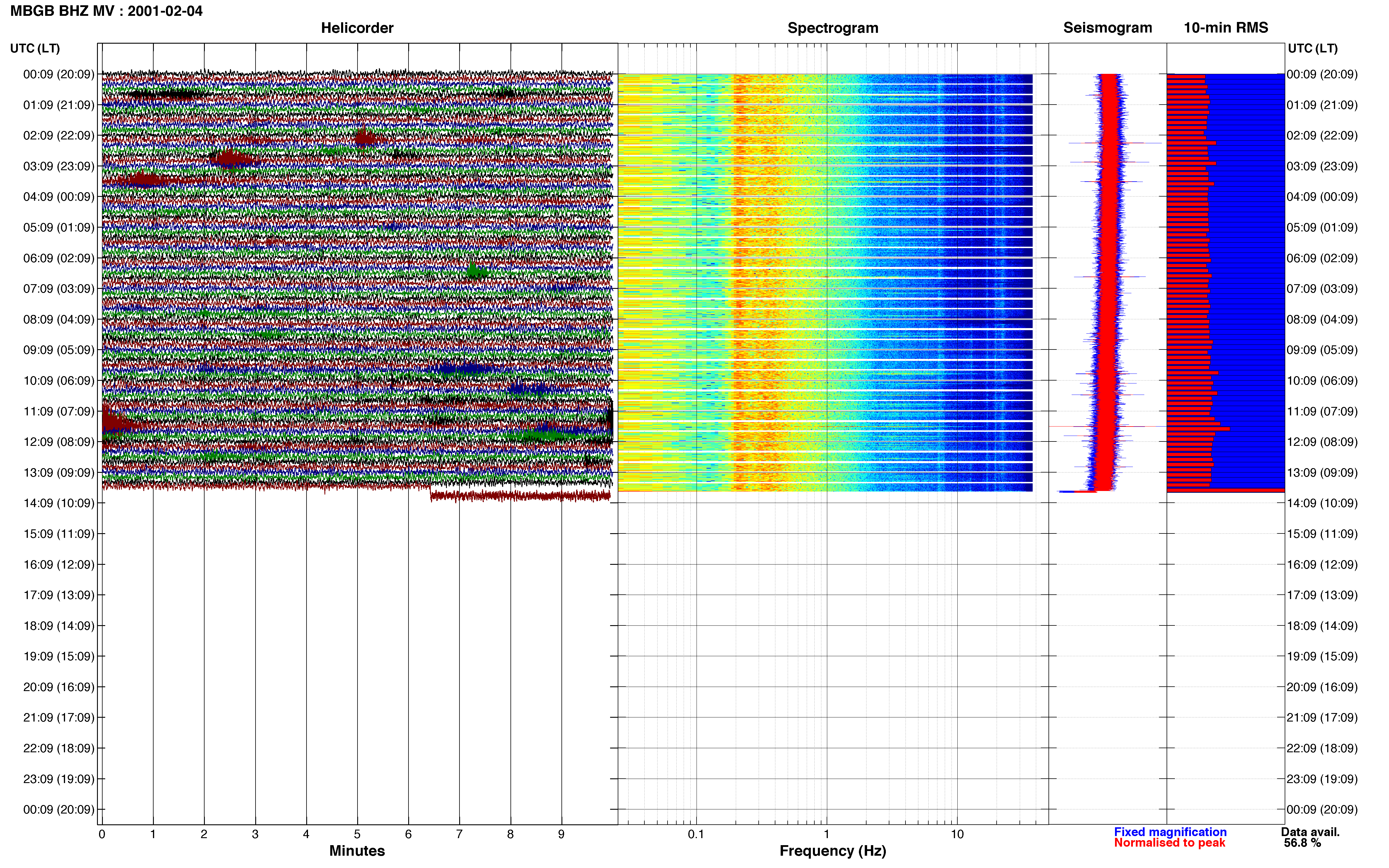
Task: Select left-axis time label 13:09 (09:09)
Action: pyautogui.click(x=59, y=473)
